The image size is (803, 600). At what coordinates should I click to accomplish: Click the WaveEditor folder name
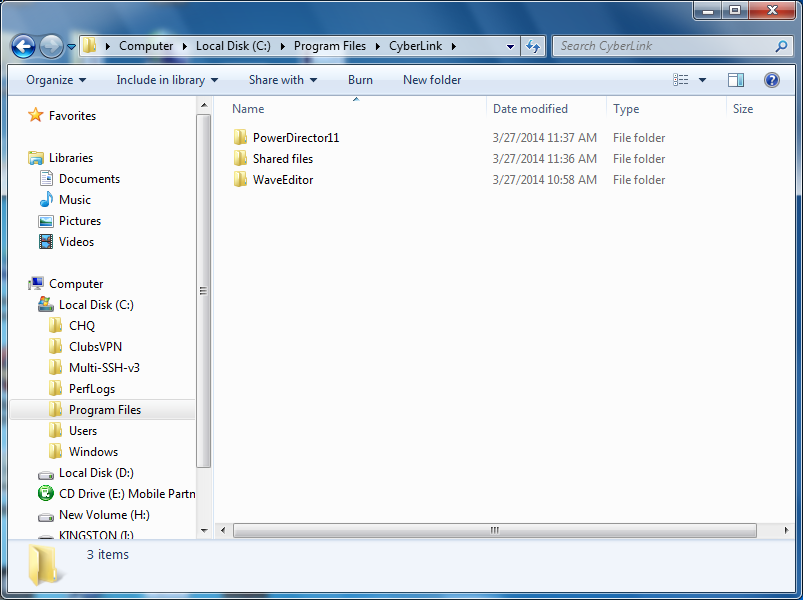pos(283,180)
